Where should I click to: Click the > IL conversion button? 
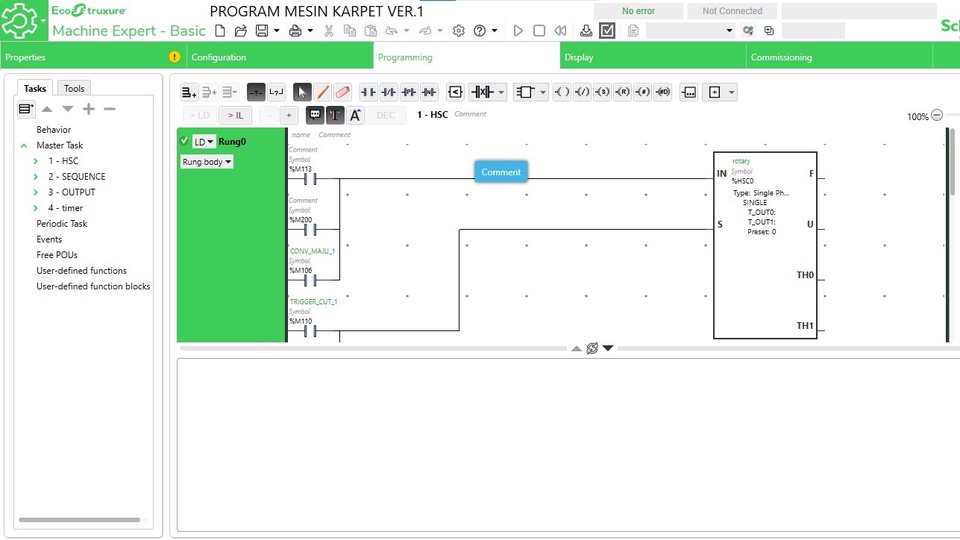click(235, 115)
